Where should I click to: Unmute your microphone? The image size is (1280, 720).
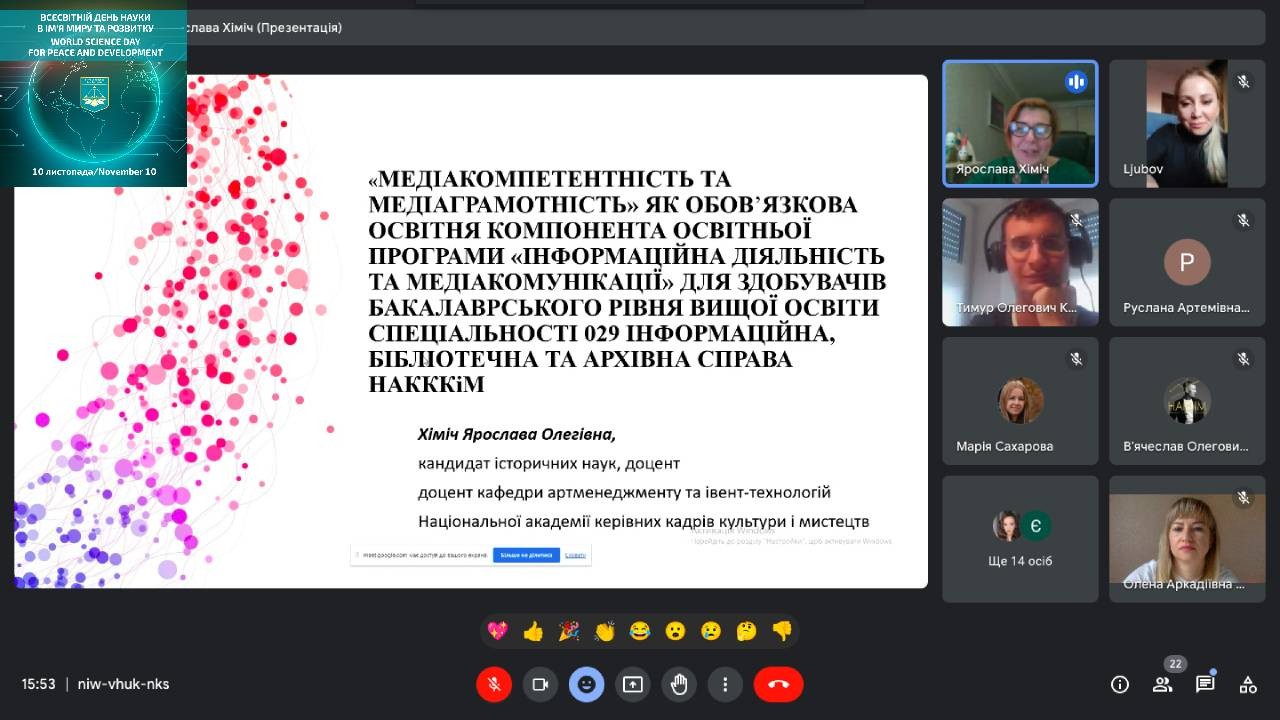(494, 684)
